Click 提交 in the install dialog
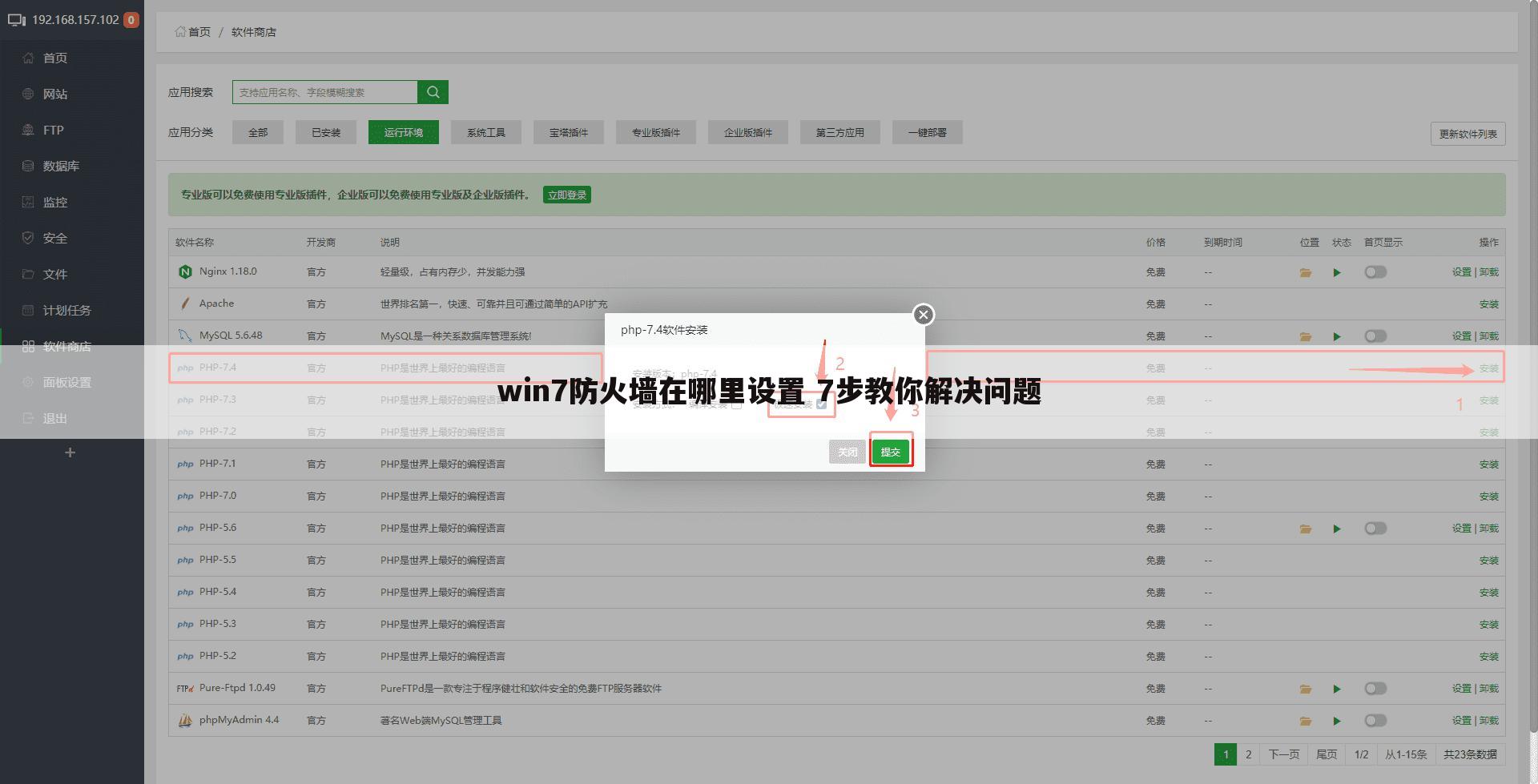The image size is (1538, 784). (x=891, y=452)
